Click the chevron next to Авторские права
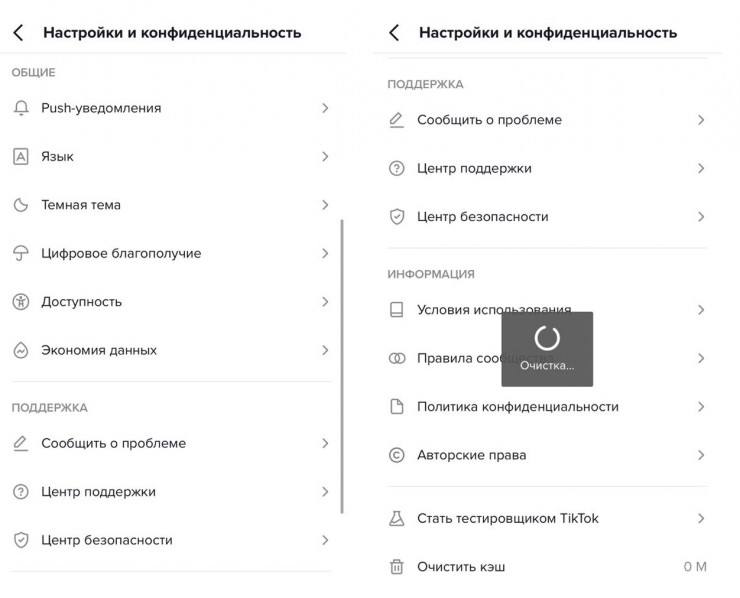740x598 pixels. [x=701, y=455]
